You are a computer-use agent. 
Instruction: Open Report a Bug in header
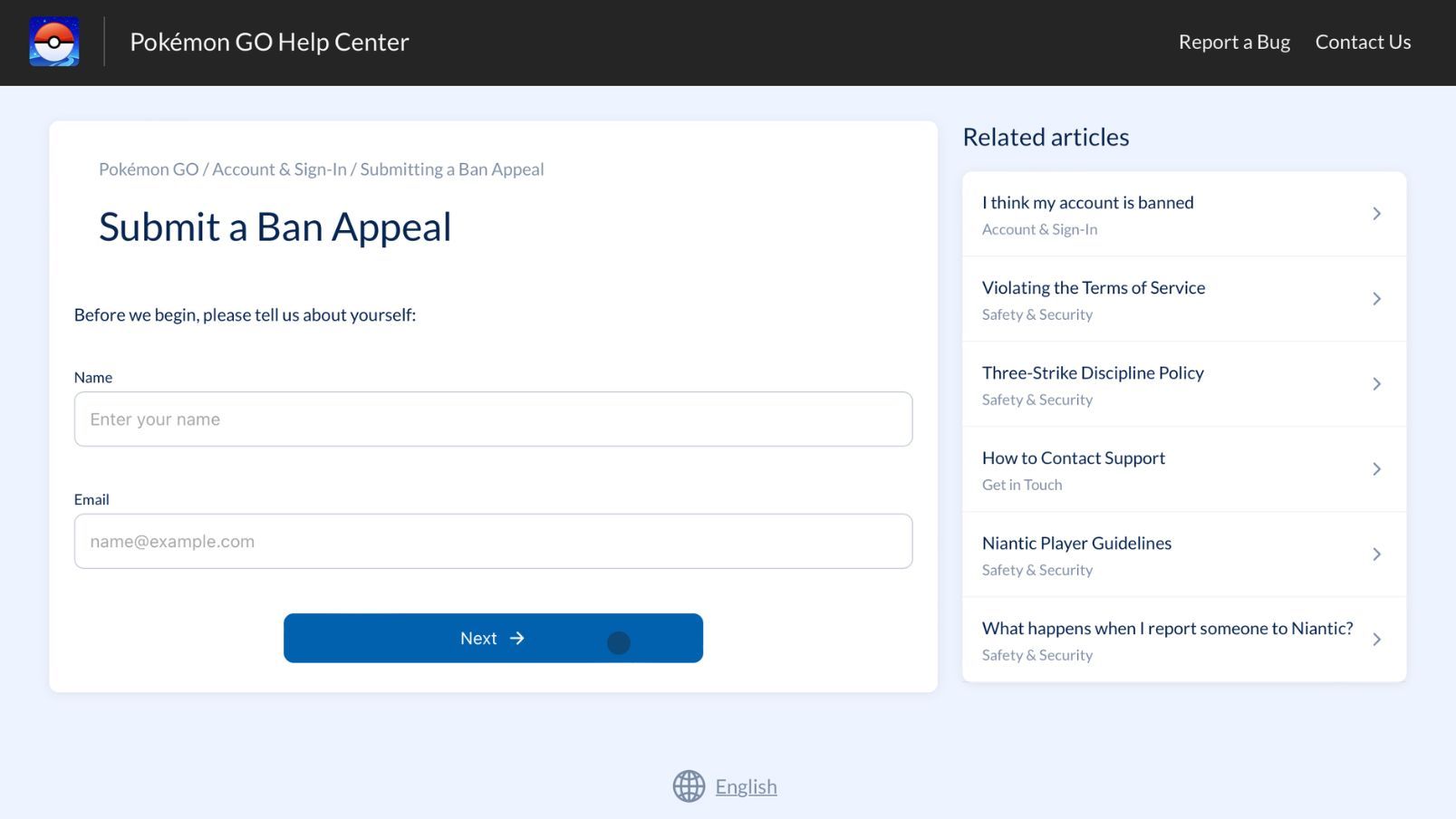pos(1233,42)
